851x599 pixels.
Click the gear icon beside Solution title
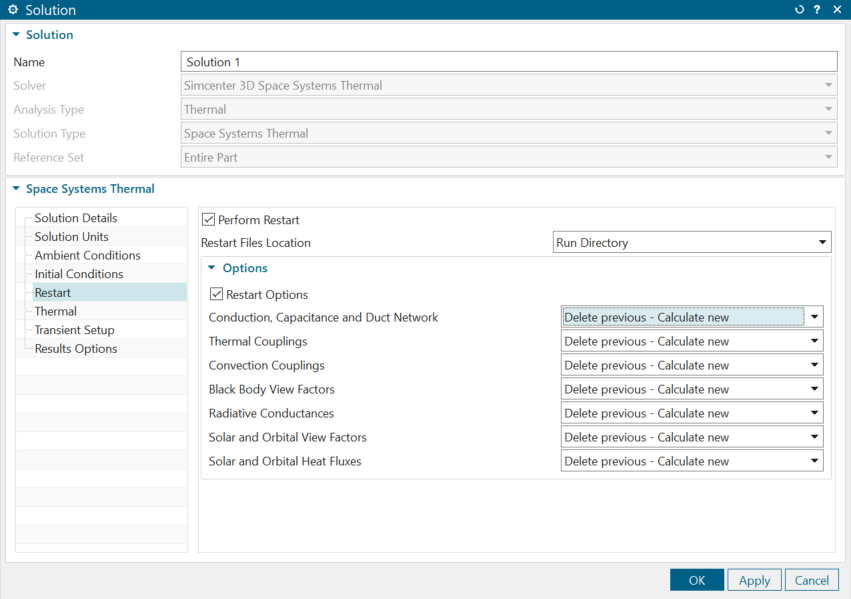[x=13, y=10]
